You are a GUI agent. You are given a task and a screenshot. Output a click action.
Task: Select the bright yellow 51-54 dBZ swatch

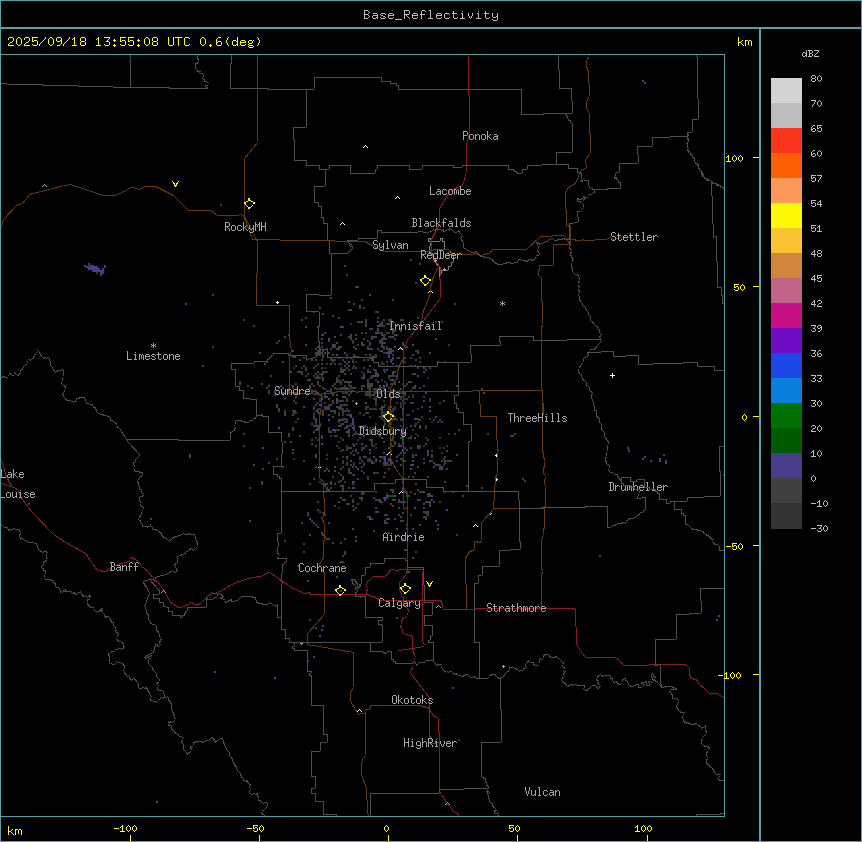[786, 216]
